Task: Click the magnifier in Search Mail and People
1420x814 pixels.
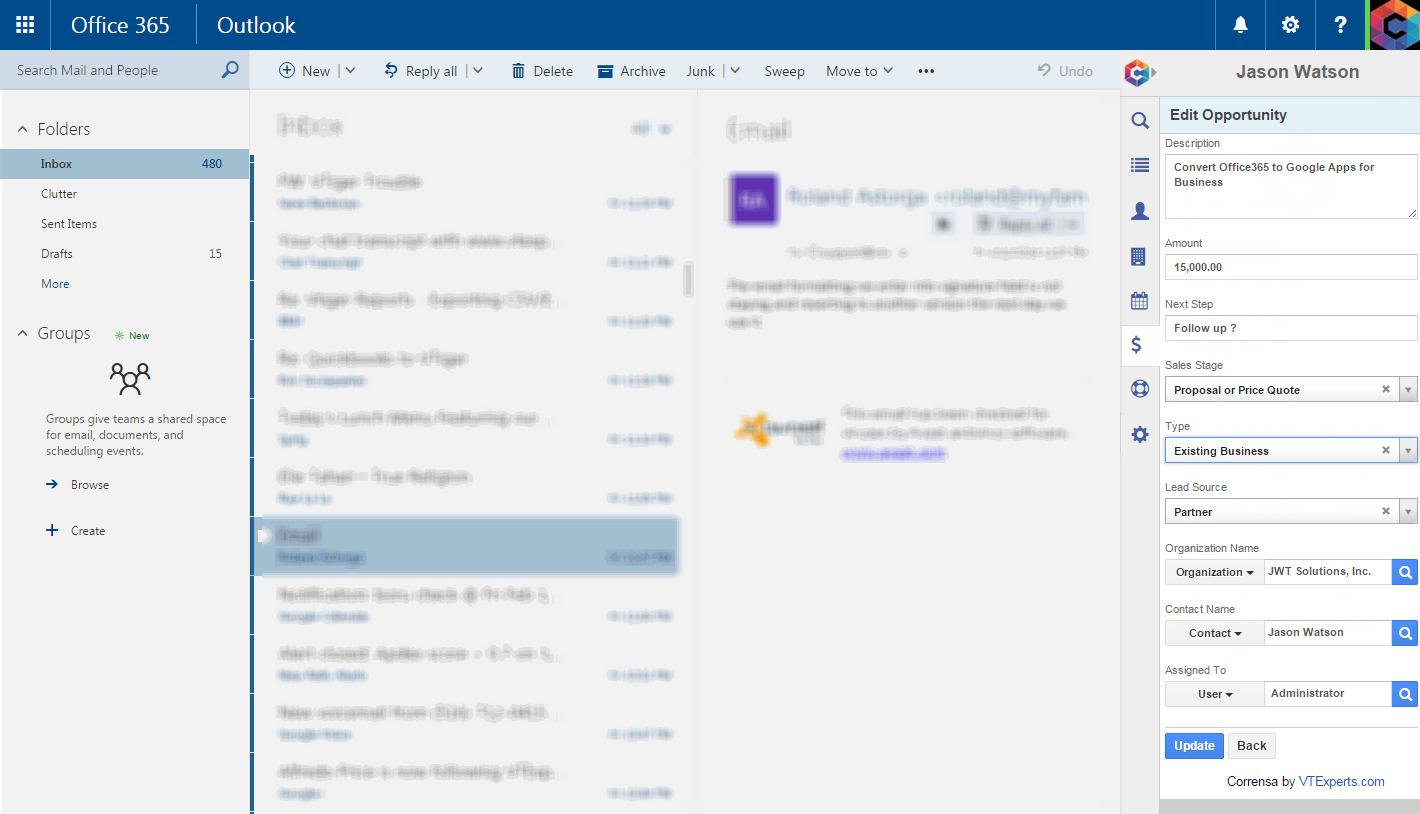Action: click(230, 70)
